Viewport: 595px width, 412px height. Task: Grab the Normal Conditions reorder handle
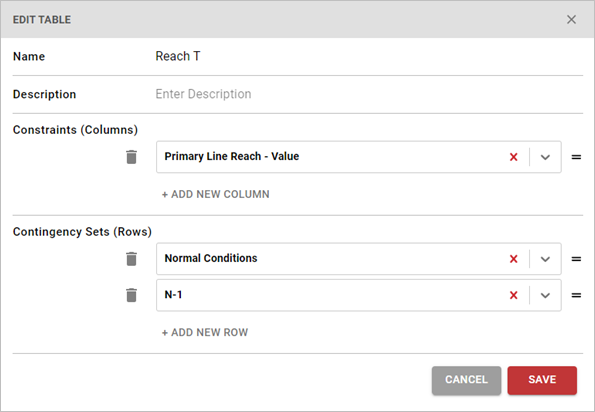[576, 259]
